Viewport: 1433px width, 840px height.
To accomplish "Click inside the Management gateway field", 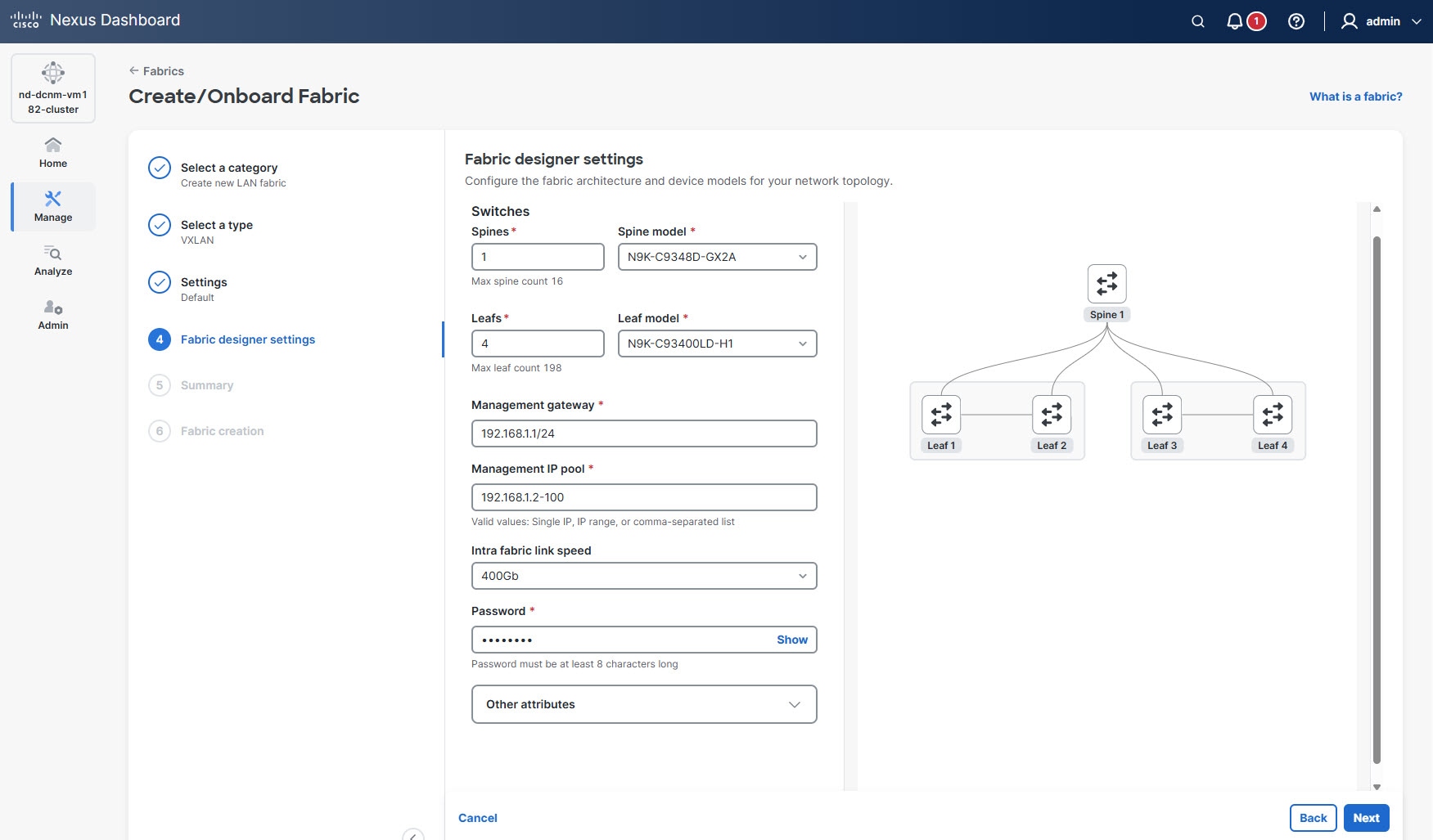I will pyautogui.click(x=643, y=433).
